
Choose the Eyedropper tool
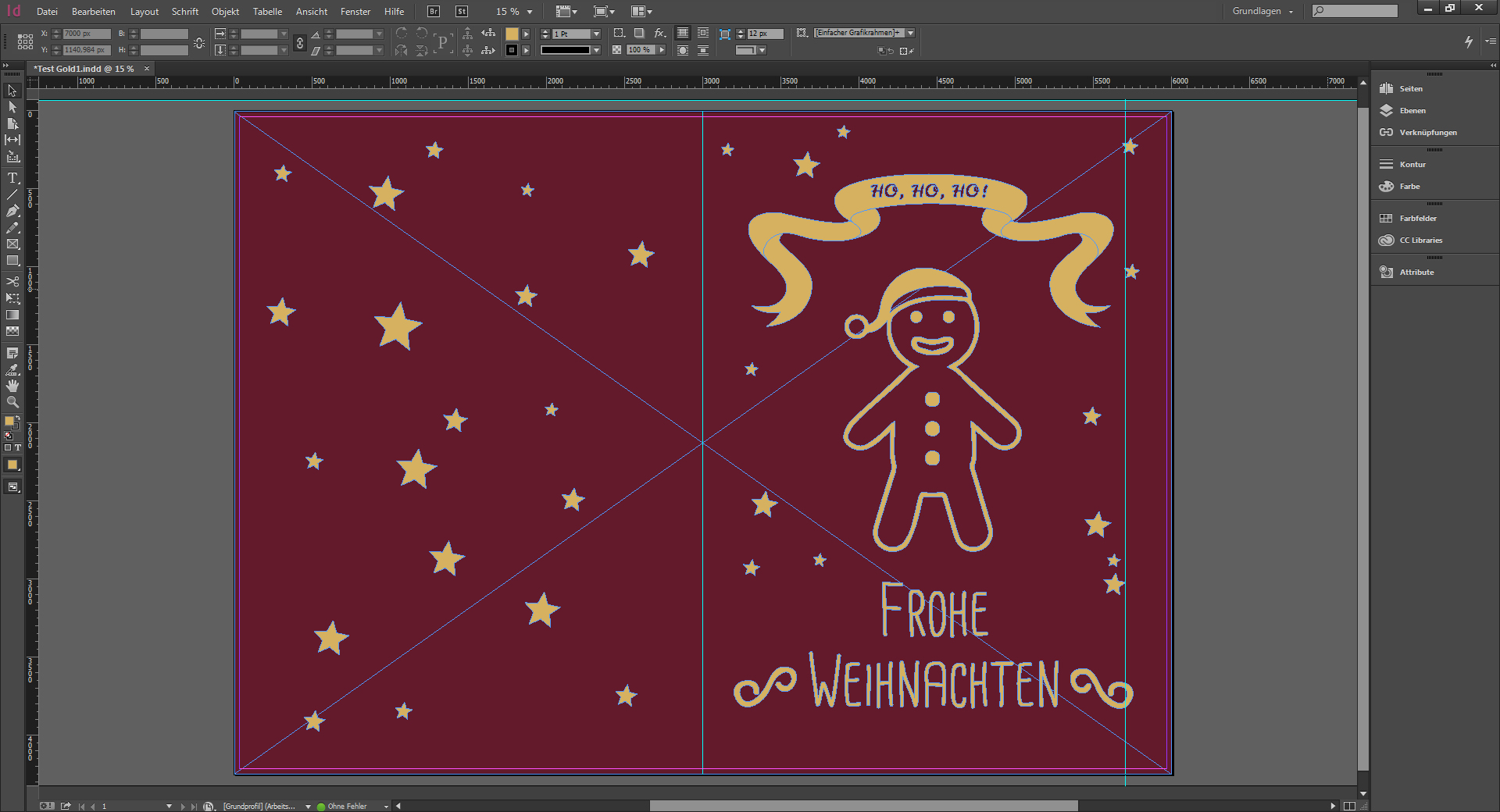pos(12,369)
